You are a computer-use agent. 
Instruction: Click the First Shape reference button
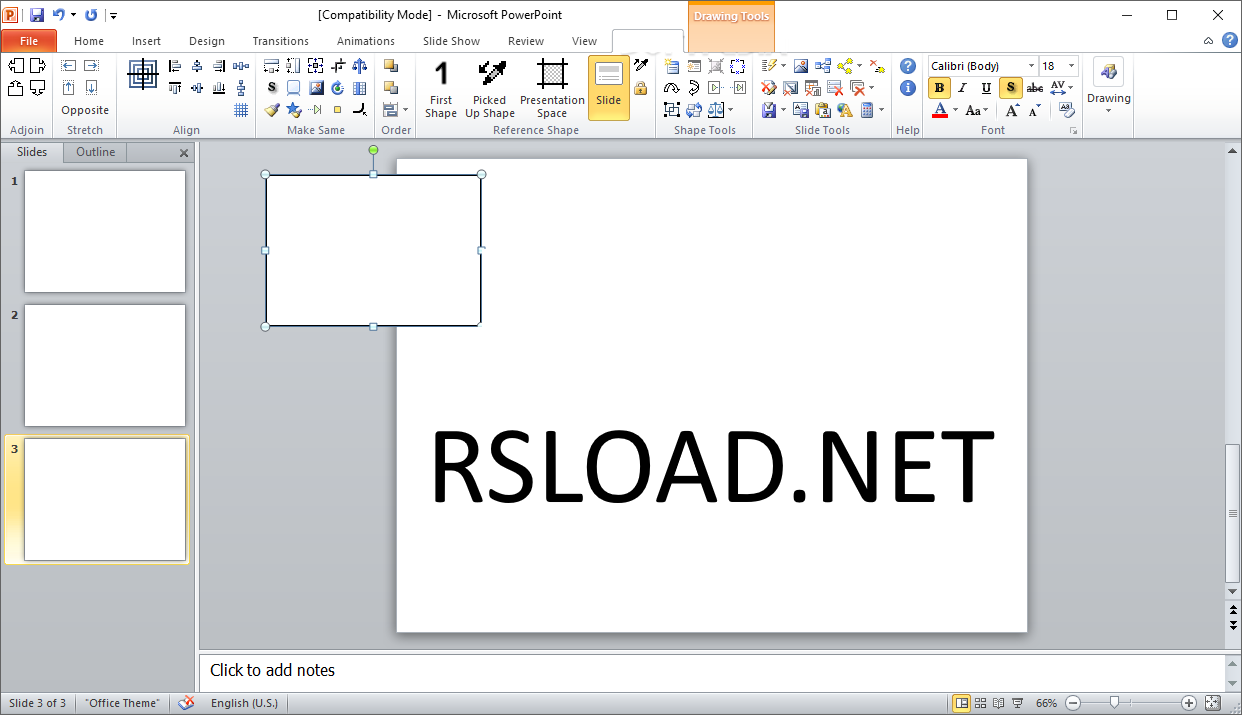click(441, 89)
